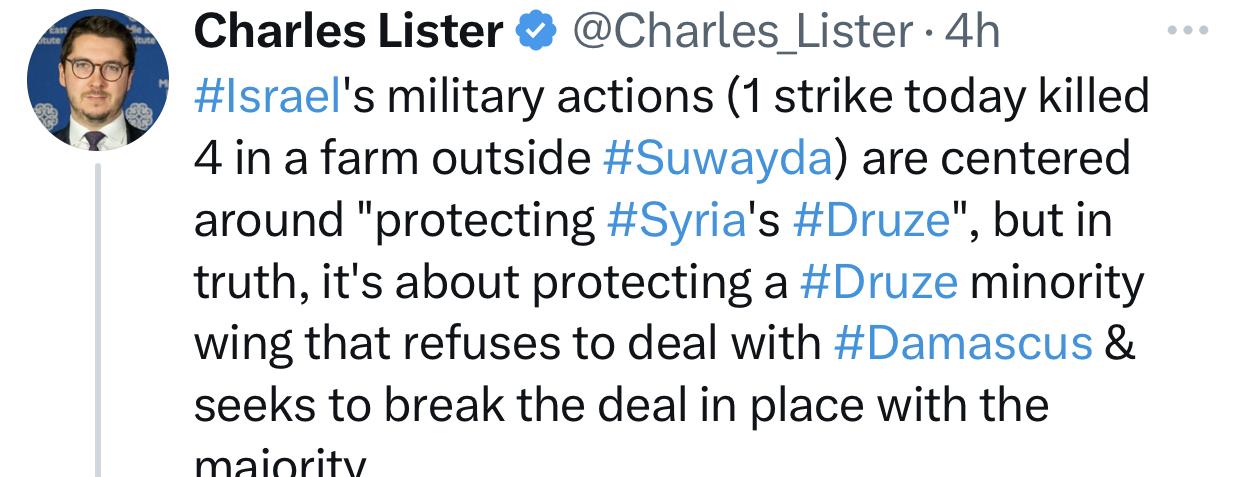Click the phrase "1 strike today killed"
1242x477 pixels.
tap(939, 97)
